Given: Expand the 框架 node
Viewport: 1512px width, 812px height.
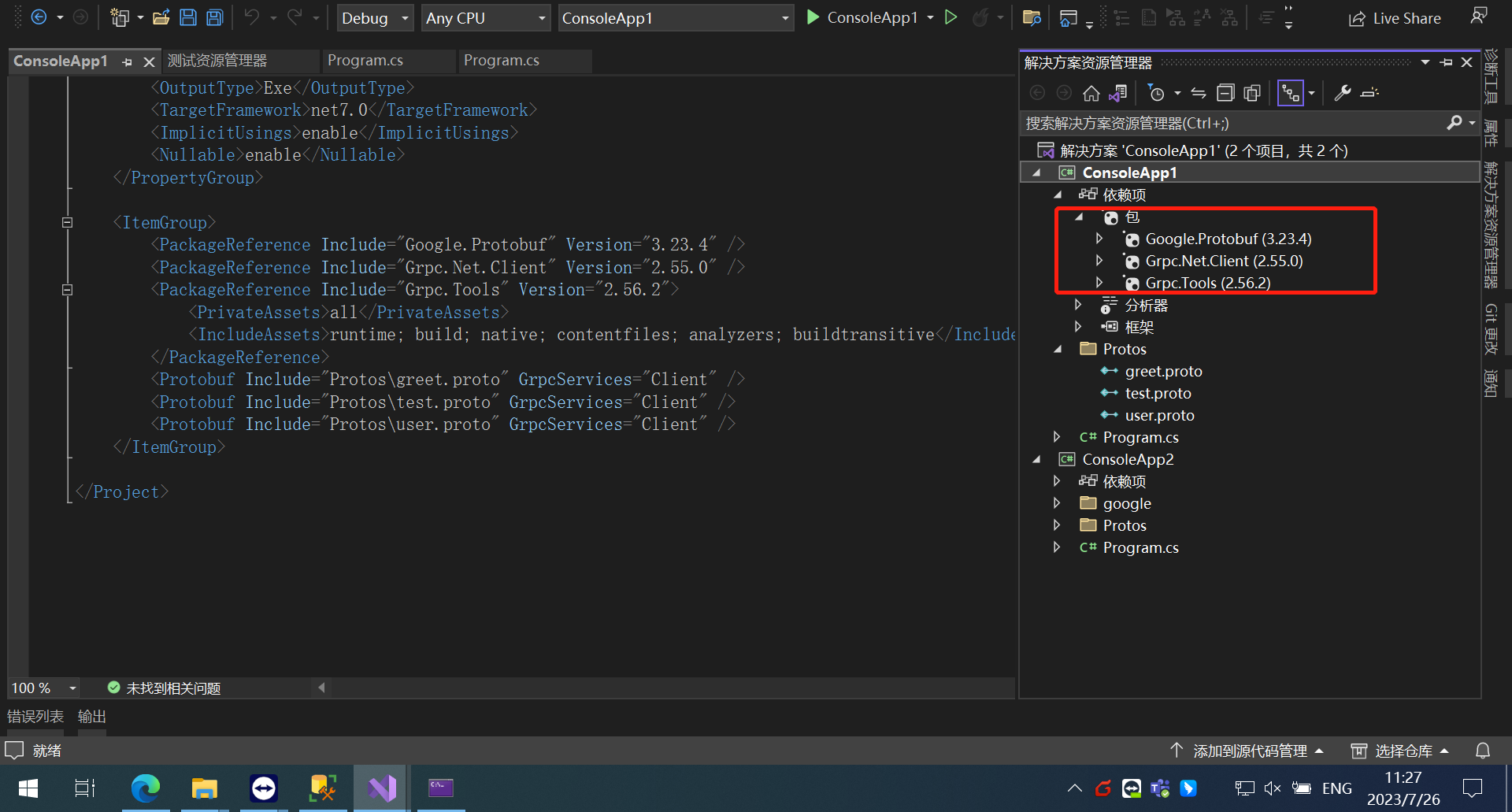Looking at the screenshot, I should pos(1078,327).
